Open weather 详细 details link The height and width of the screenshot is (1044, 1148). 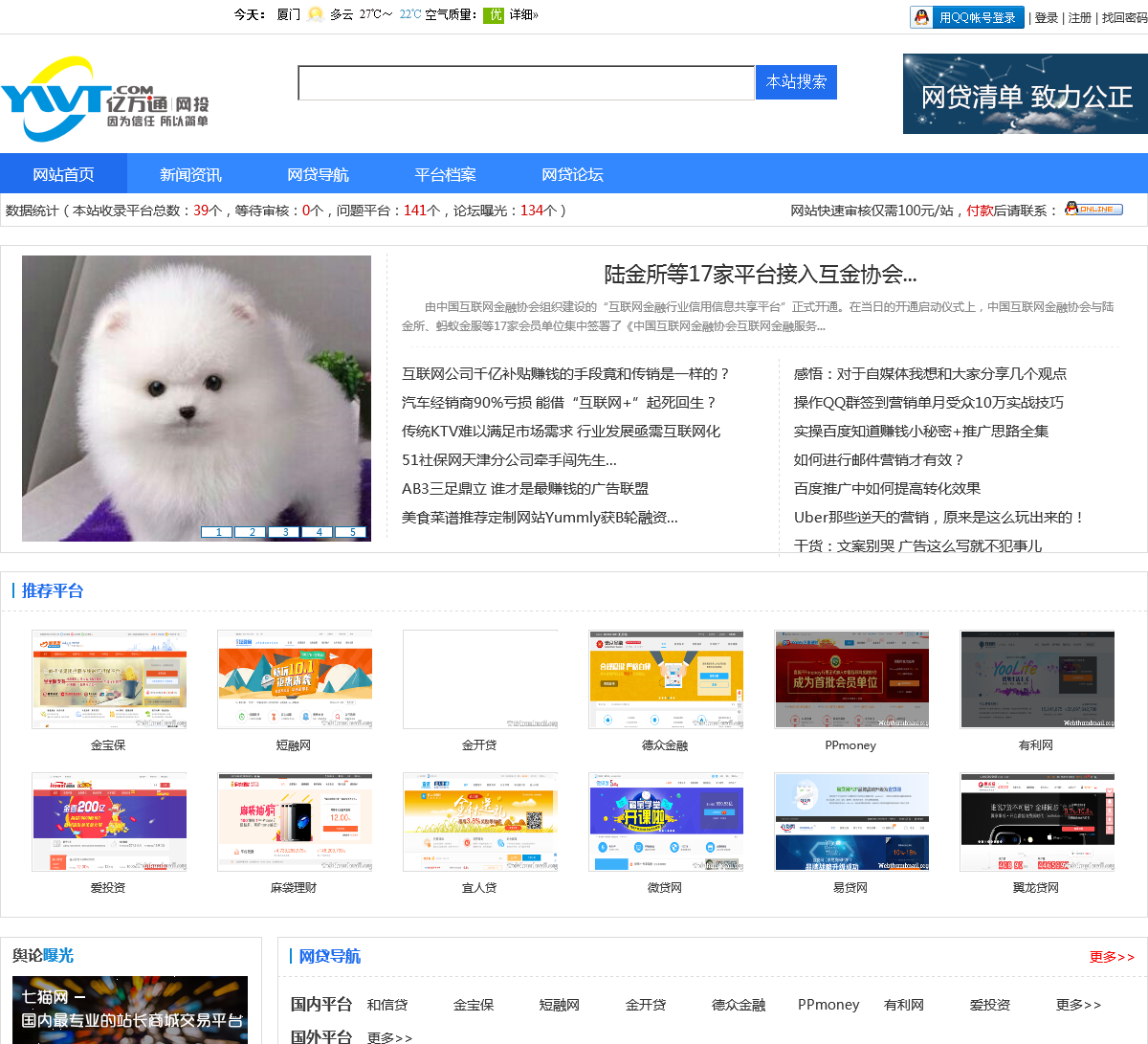point(523,14)
